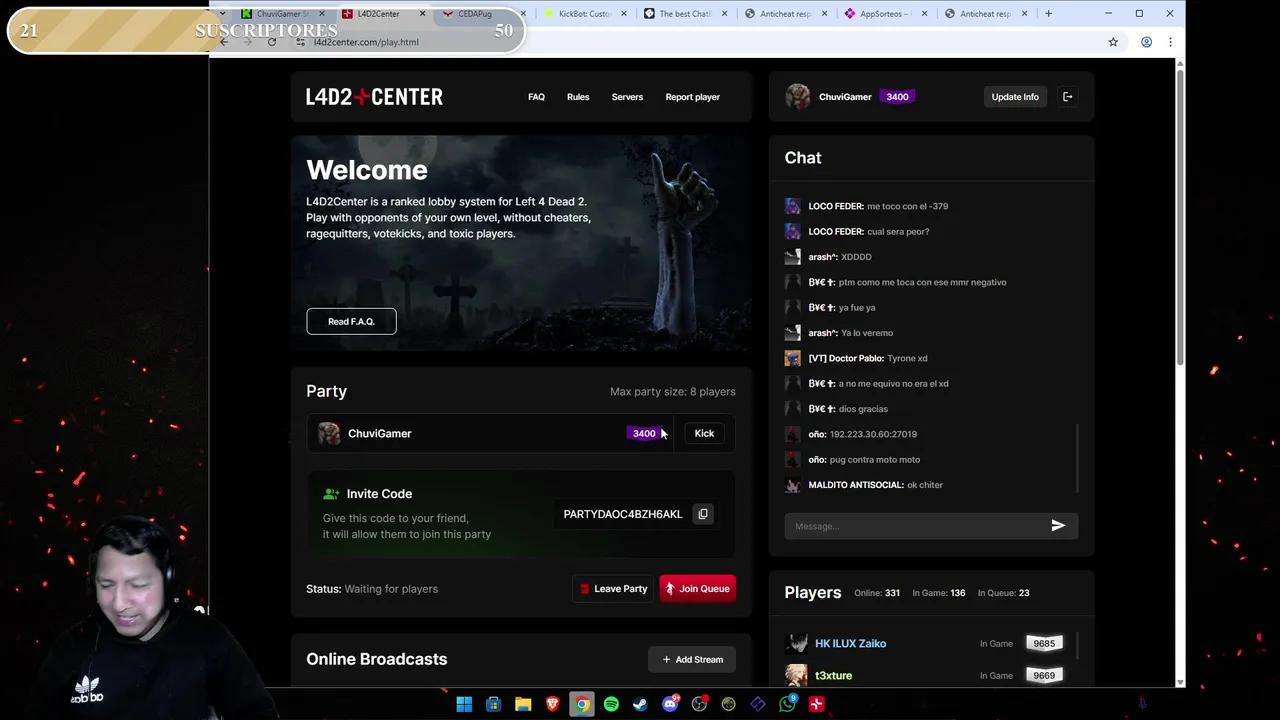
Task: Click the 3400 rating badge in the header
Action: (x=897, y=97)
